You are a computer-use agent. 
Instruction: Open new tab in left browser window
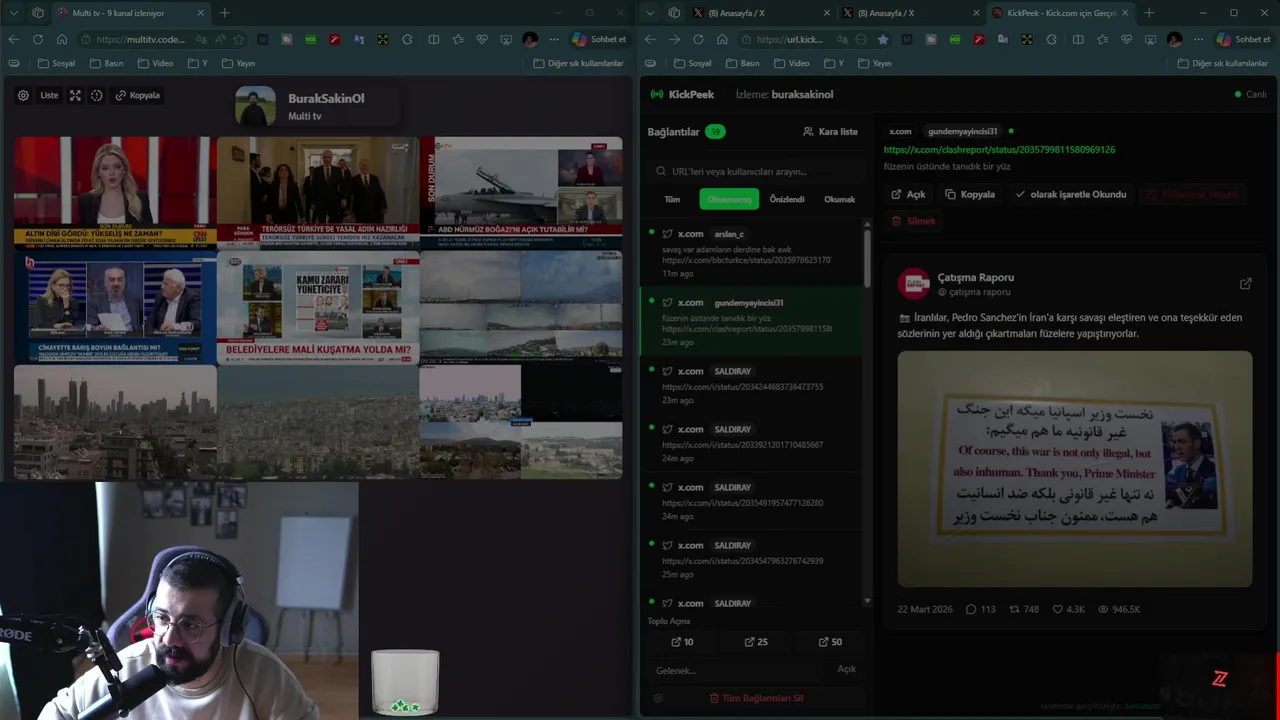[x=224, y=13]
